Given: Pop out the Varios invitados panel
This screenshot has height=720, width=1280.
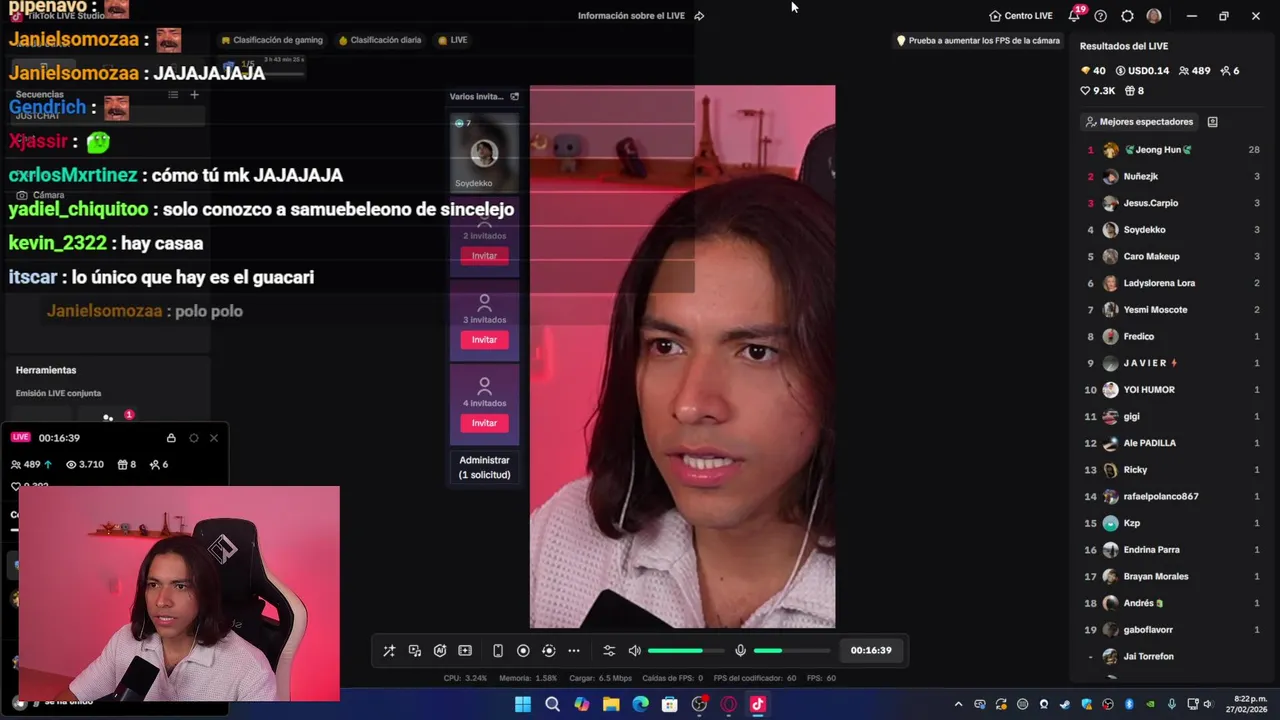Looking at the screenshot, I should click(515, 97).
